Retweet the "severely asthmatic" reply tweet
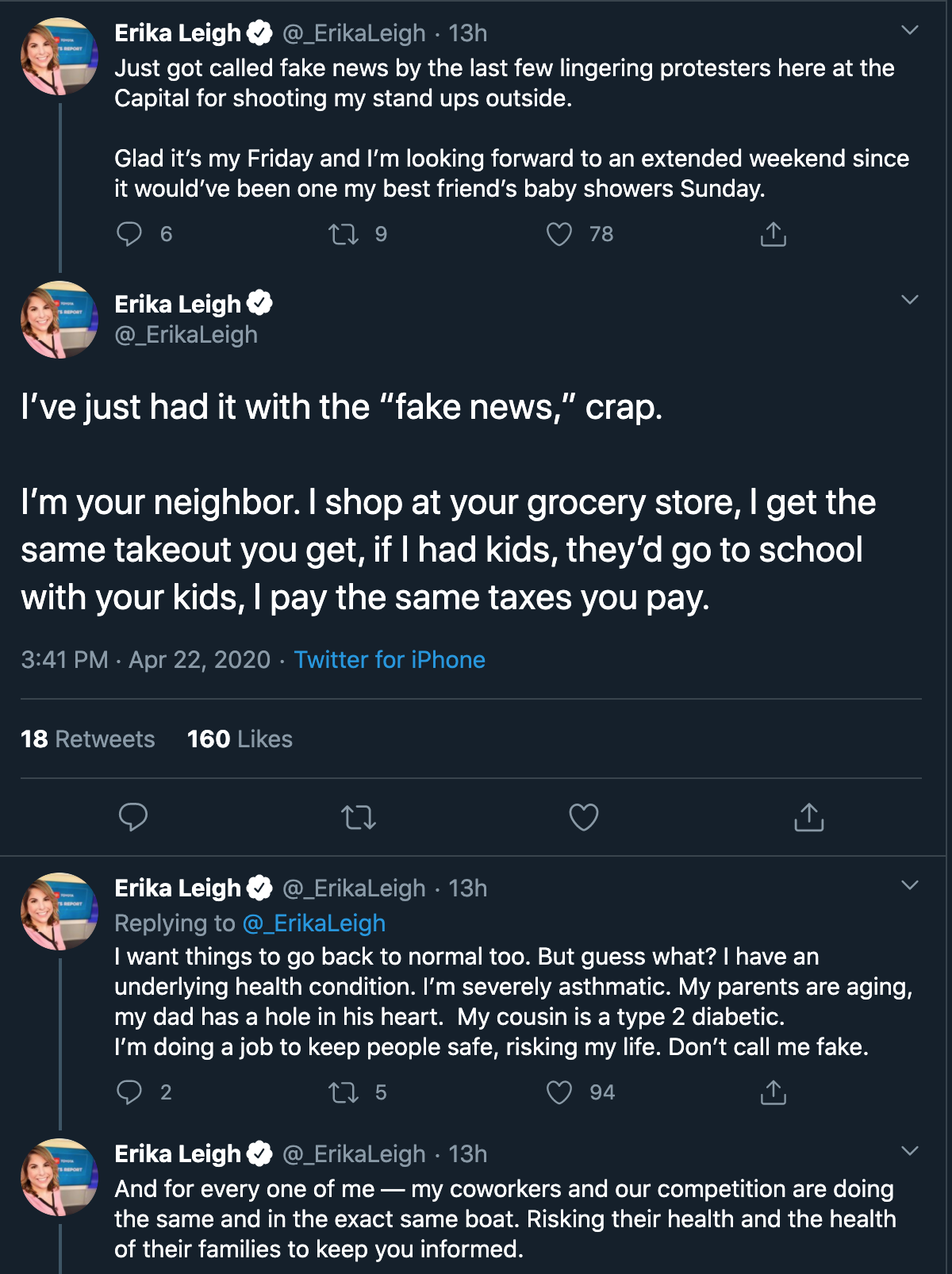952x1274 pixels. [344, 1092]
